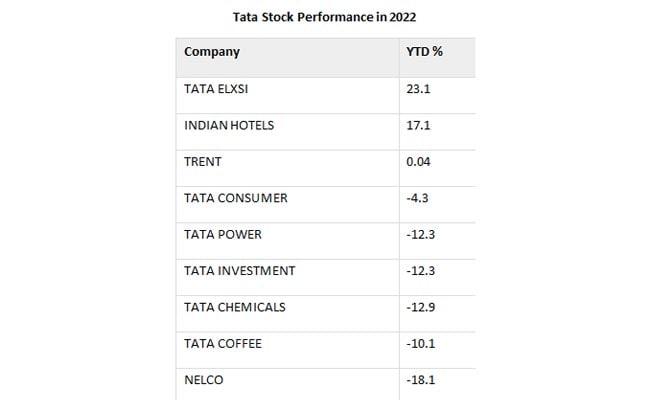Select the TATA COFFEE company cell
This screenshot has height=400, width=650.
222,343
